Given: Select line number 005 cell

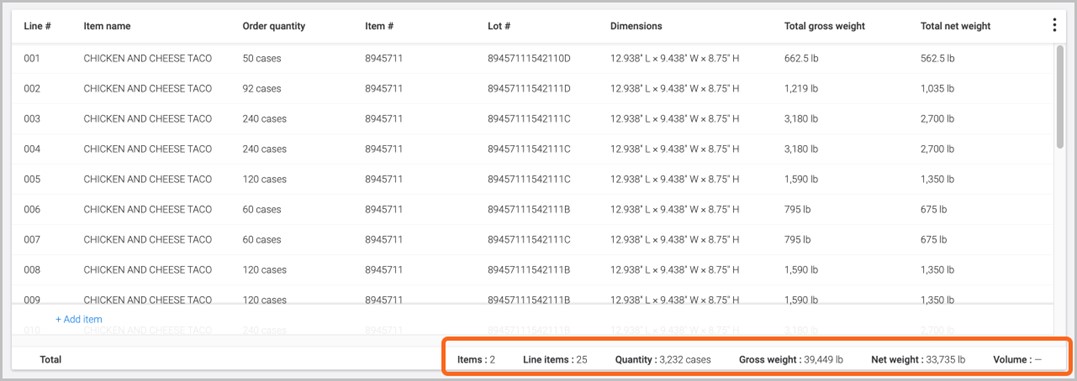Looking at the screenshot, I should [32, 179].
